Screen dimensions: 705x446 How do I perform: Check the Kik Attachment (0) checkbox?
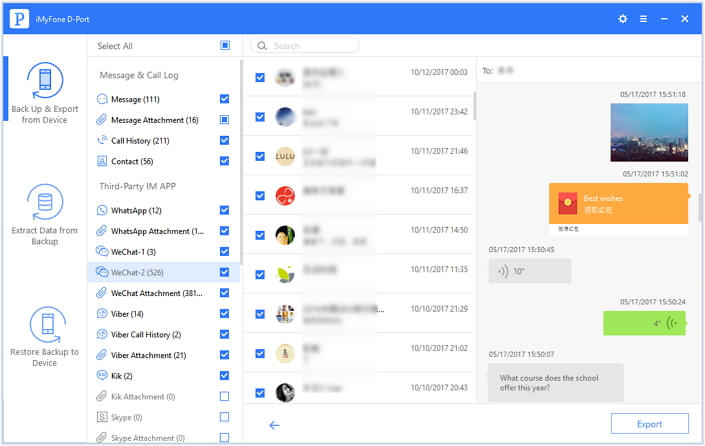(x=224, y=396)
